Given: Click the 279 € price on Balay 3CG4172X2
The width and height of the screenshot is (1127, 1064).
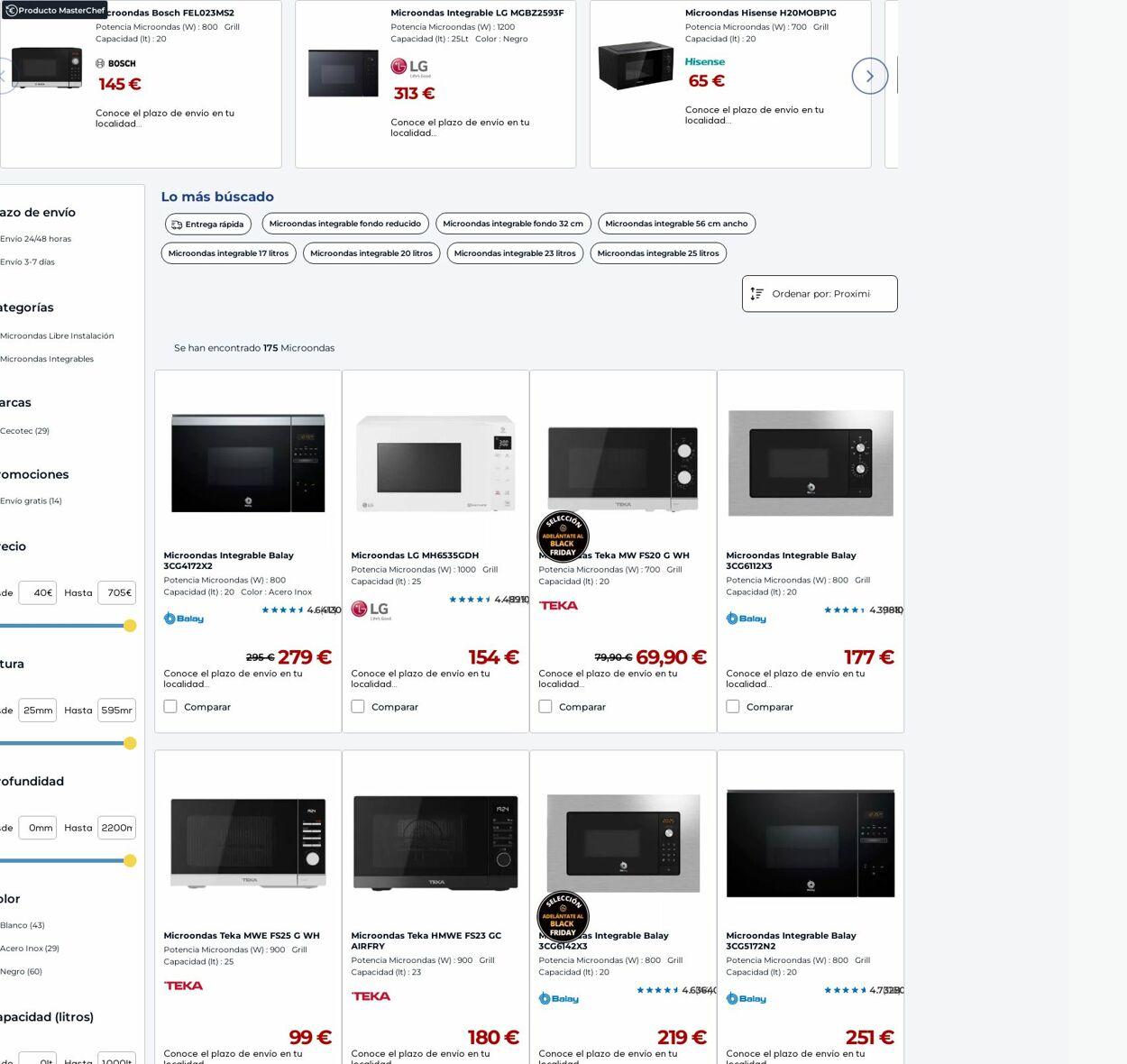Looking at the screenshot, I should click(305, 657).
